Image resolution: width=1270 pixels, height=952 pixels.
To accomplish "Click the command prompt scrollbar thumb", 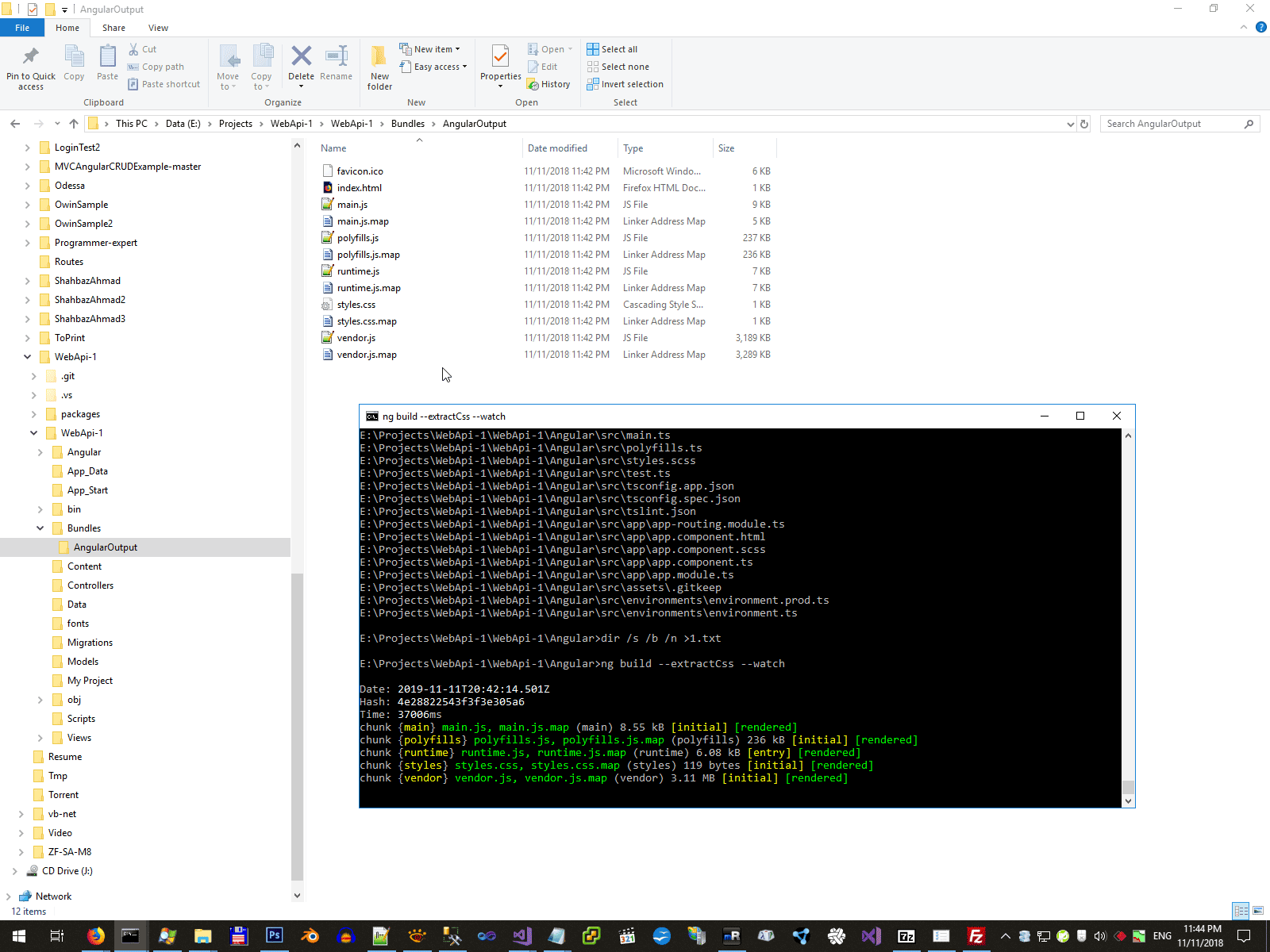I will (1128, 787).
